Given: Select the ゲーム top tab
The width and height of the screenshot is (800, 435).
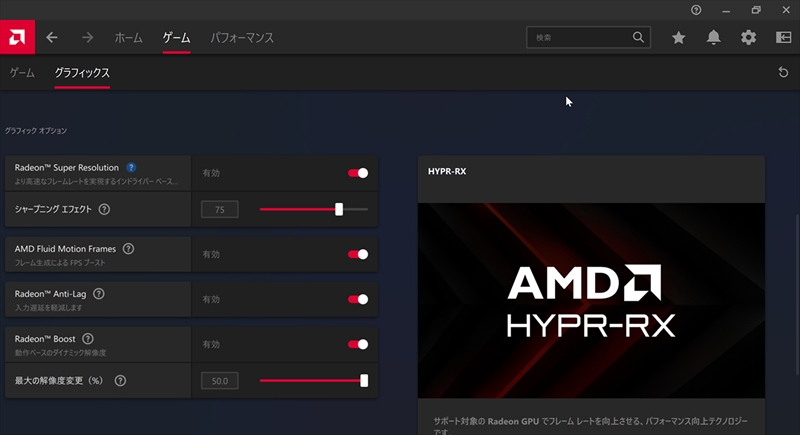Looking at the screenshot, I should (x=177, y=37).
